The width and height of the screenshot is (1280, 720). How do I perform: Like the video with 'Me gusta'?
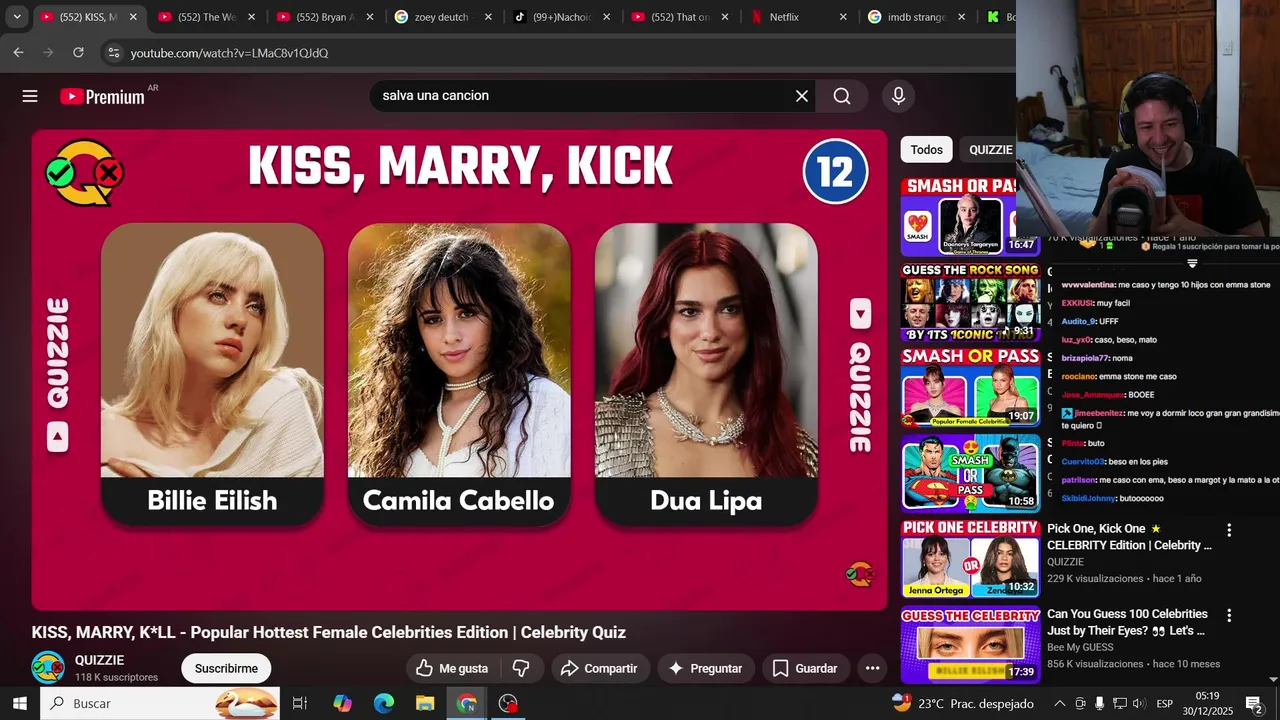pos(452,668)
